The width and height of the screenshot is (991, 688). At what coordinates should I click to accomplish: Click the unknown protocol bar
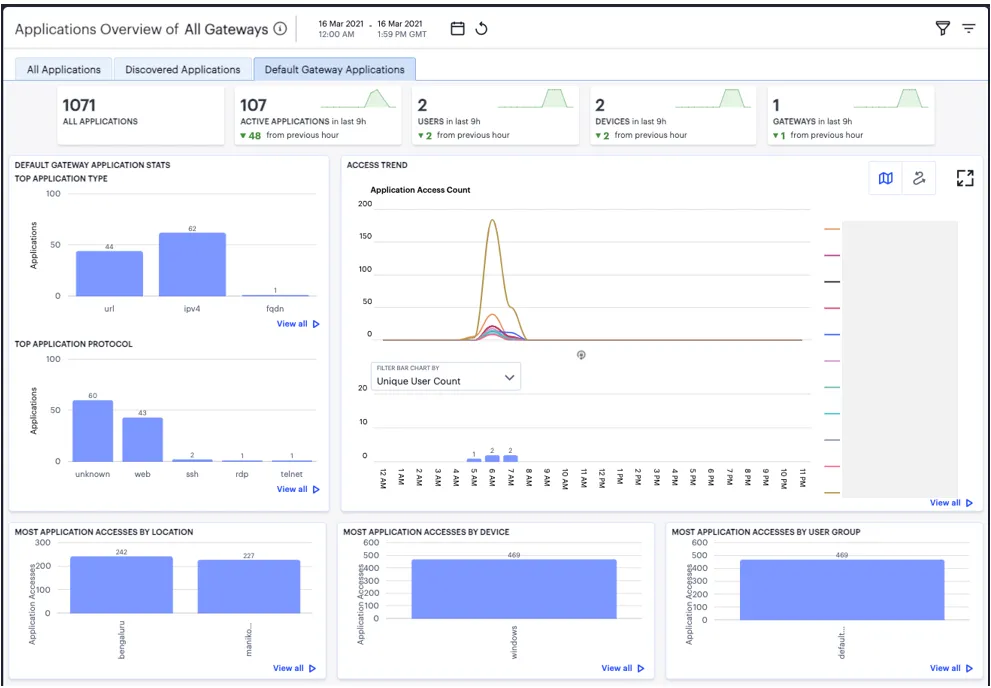93,431
